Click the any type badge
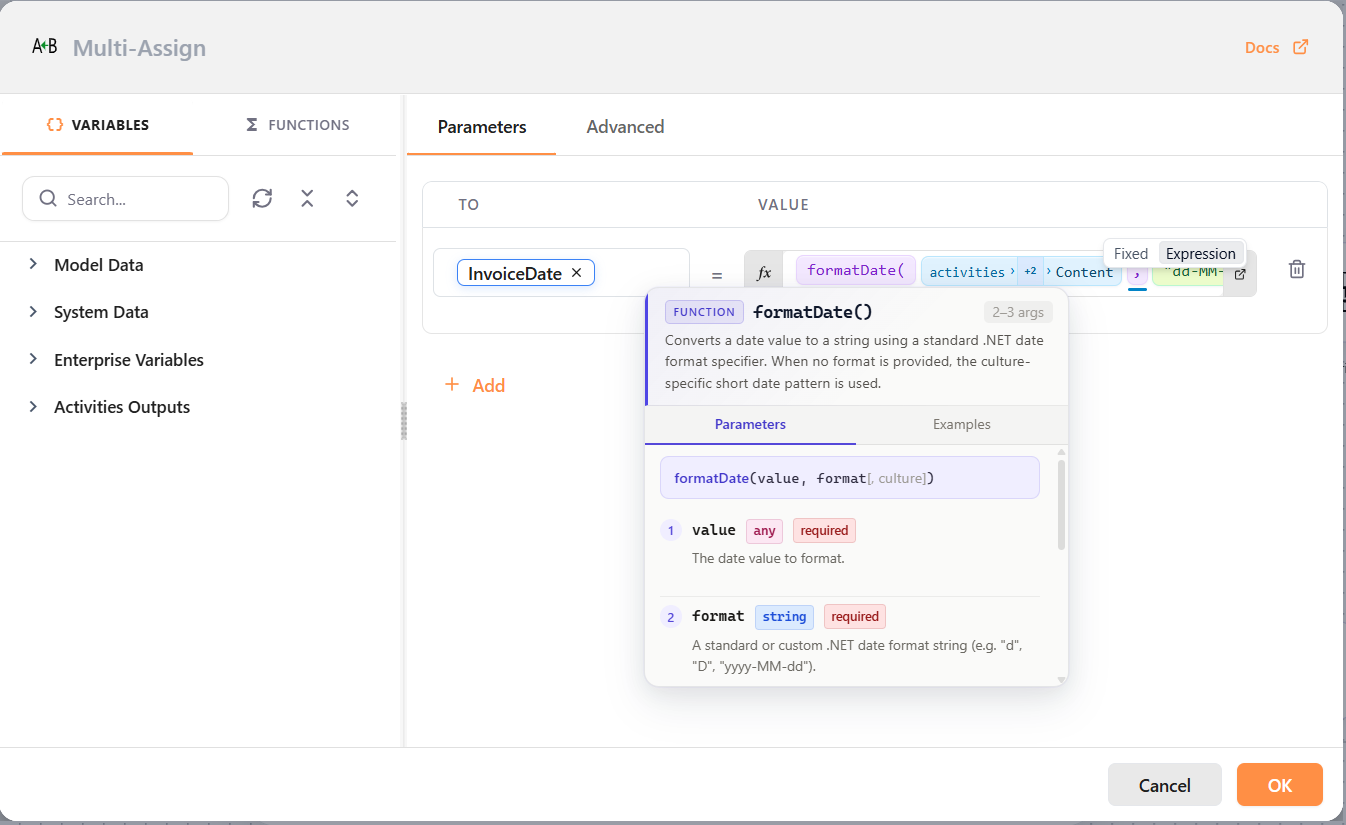This screenshot has height=825, width=1346. pyautogui.click(x=764, y=531)
